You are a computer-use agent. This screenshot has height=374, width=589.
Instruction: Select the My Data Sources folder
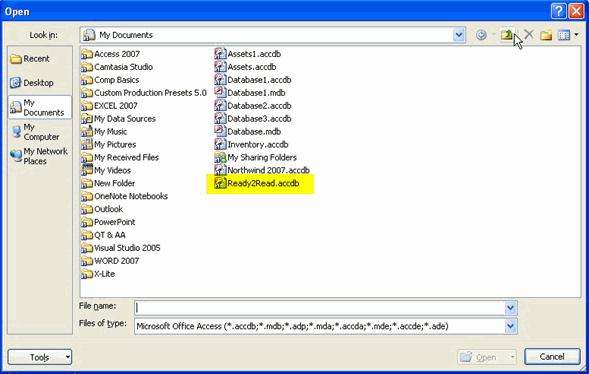click(x=119, y=119)
